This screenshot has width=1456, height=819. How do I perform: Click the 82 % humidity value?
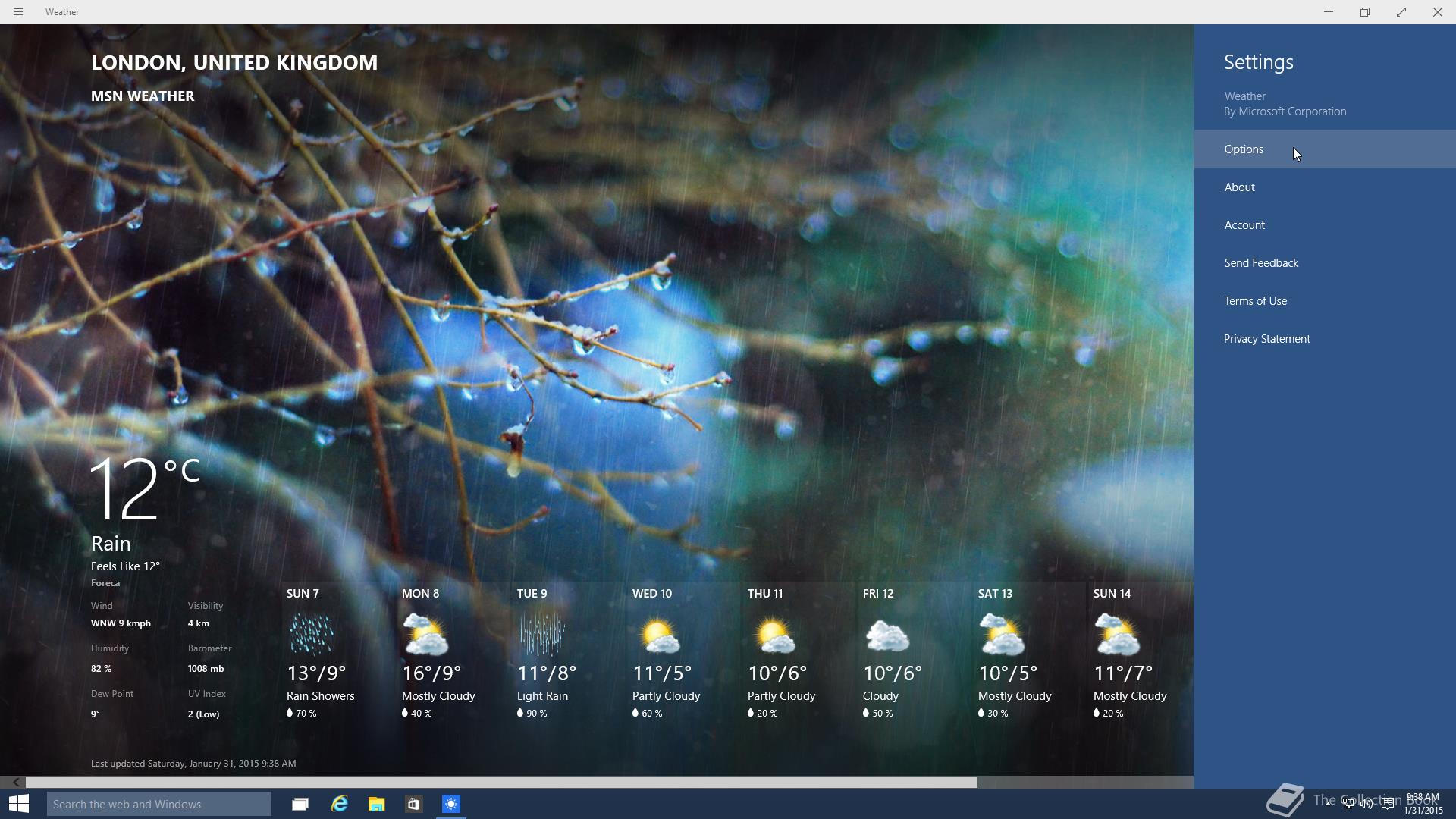click(x=101, y=669)
